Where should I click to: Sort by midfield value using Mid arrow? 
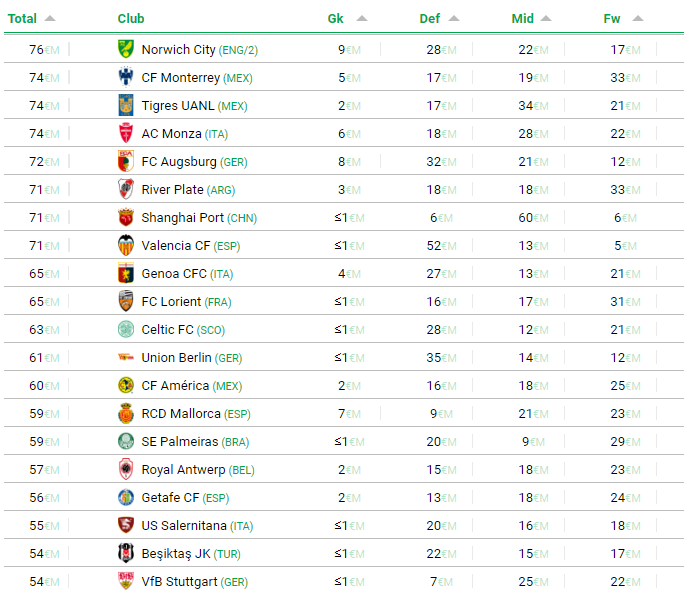click(x=546, y=18)
